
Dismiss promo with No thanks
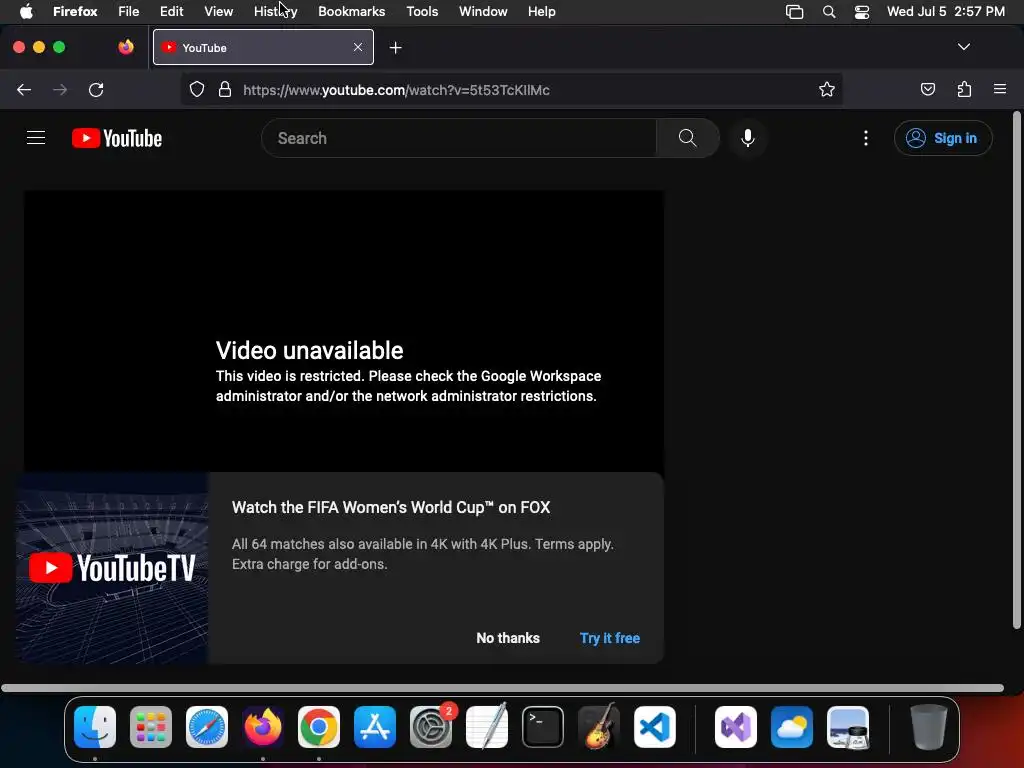(x=507, y=638)
